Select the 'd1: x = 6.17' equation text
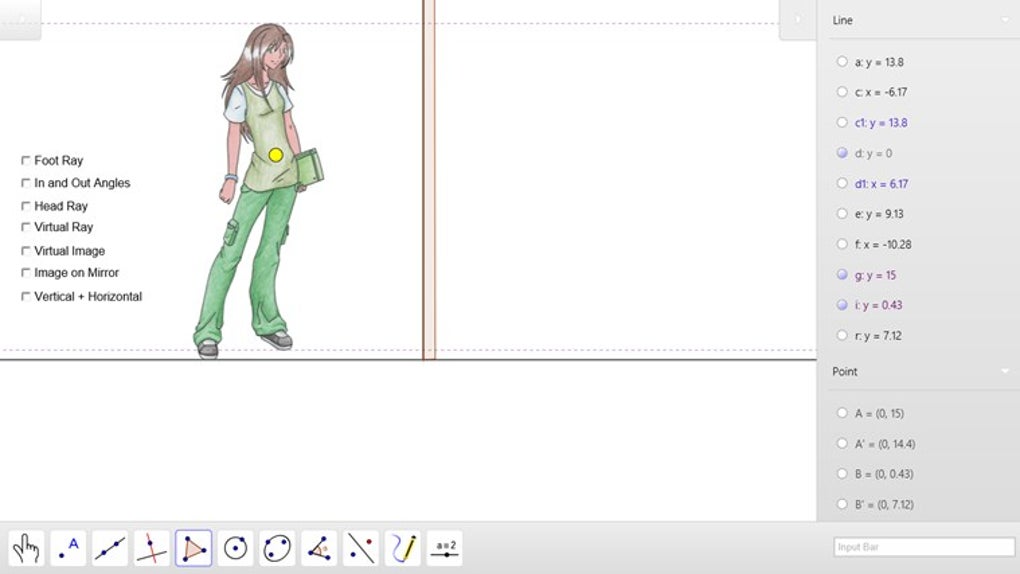This screenshot has width=1020, height=574. tap(881, 184)
